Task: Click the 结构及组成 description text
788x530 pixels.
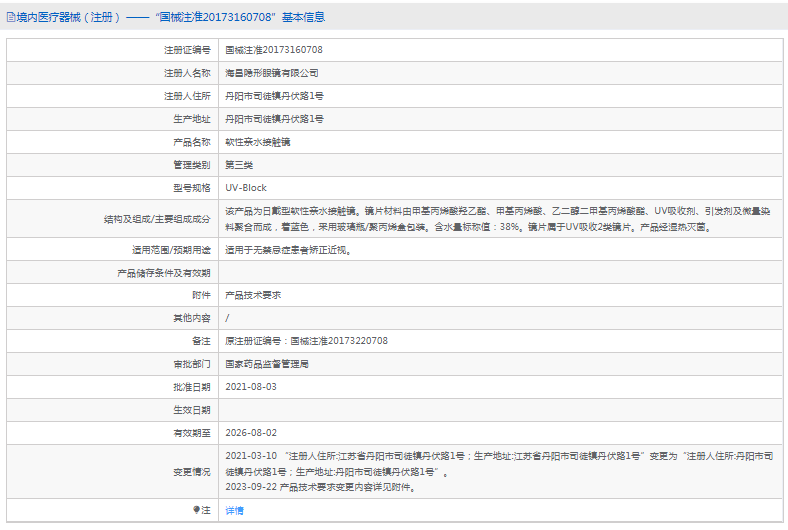Action: click(x=498, y=219)
